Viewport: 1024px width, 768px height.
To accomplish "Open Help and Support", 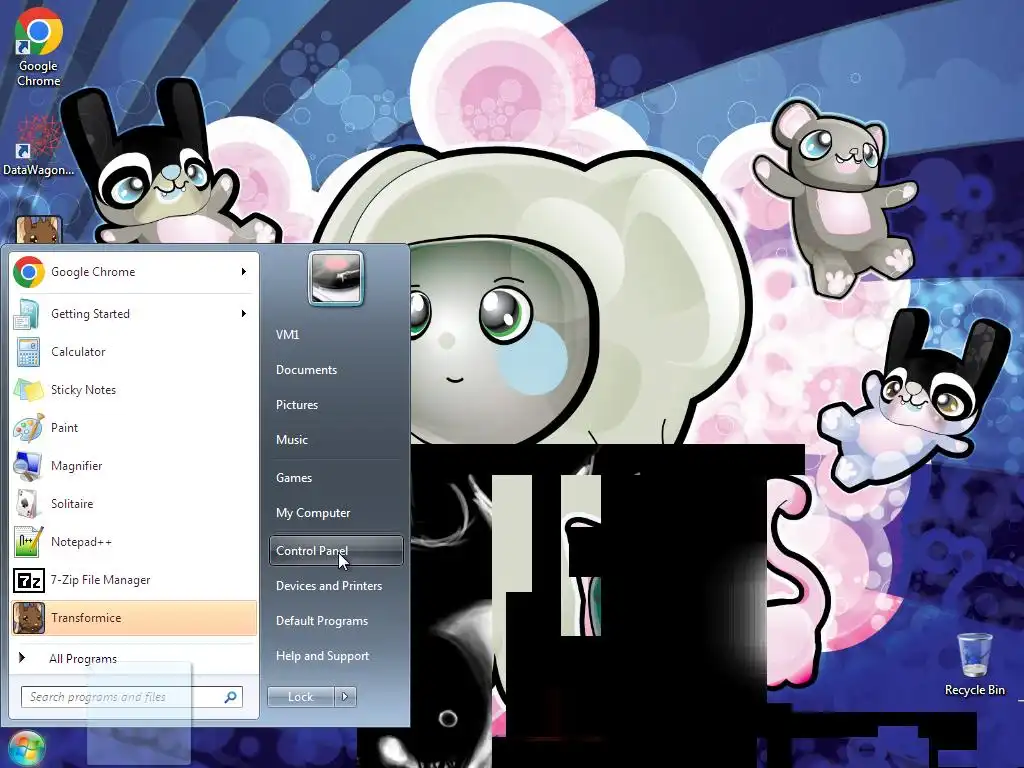I will pos(322,656).
